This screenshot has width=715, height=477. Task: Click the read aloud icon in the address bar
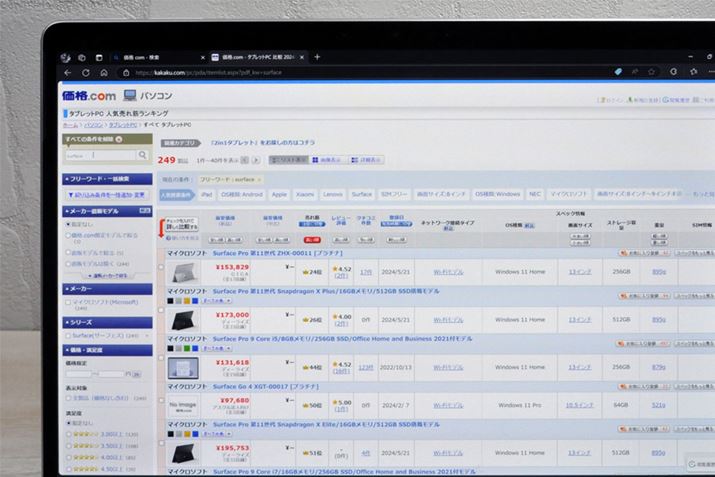tap(635, 72)
